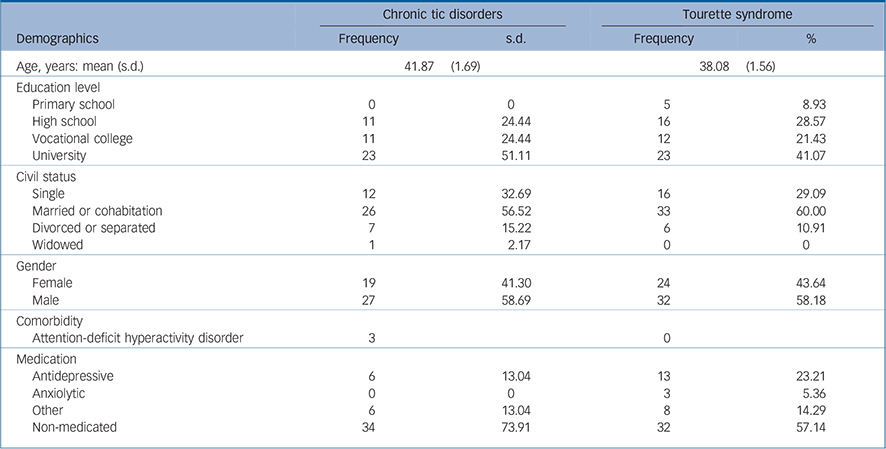Click the 10.91 value for Divorced or separated
This screenshot has height=449, width=886.
[810, 228]
